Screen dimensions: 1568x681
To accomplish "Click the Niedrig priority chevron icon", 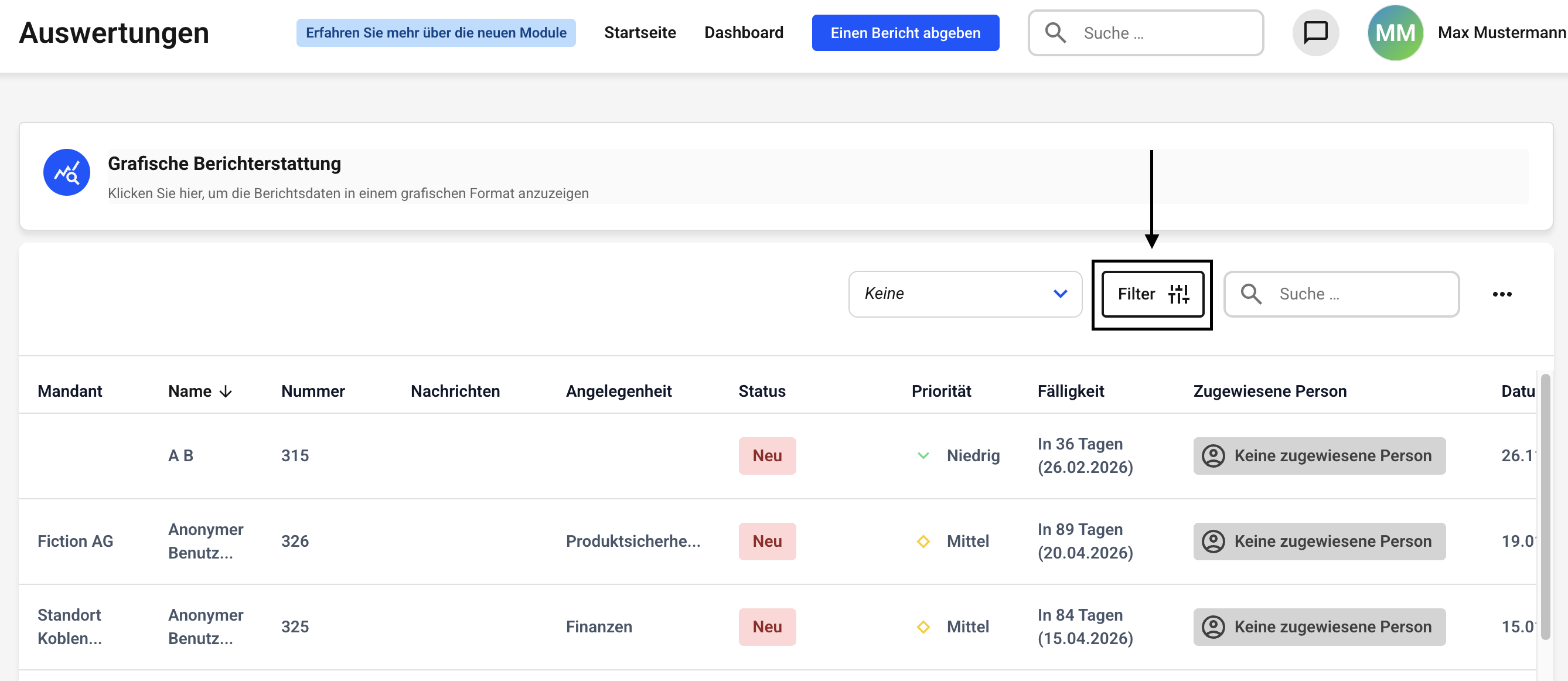I will pyautogui.click(x=923, y=456).
